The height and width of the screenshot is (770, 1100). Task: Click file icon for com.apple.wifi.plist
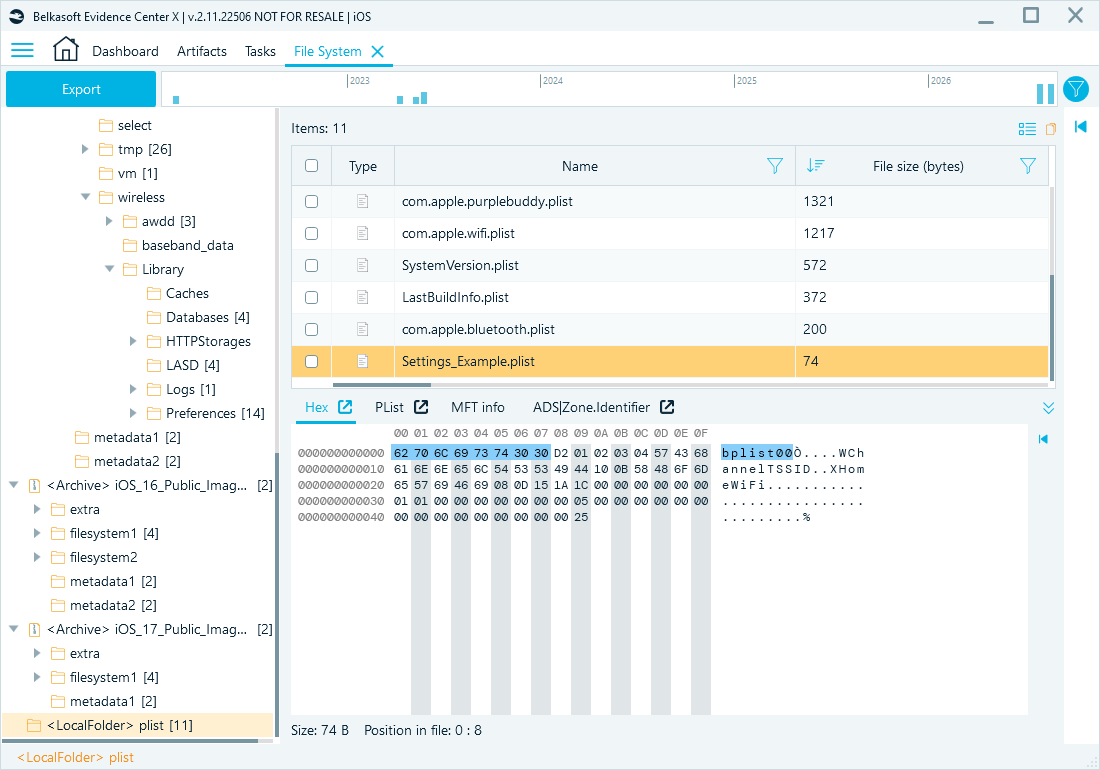point(363,233)
